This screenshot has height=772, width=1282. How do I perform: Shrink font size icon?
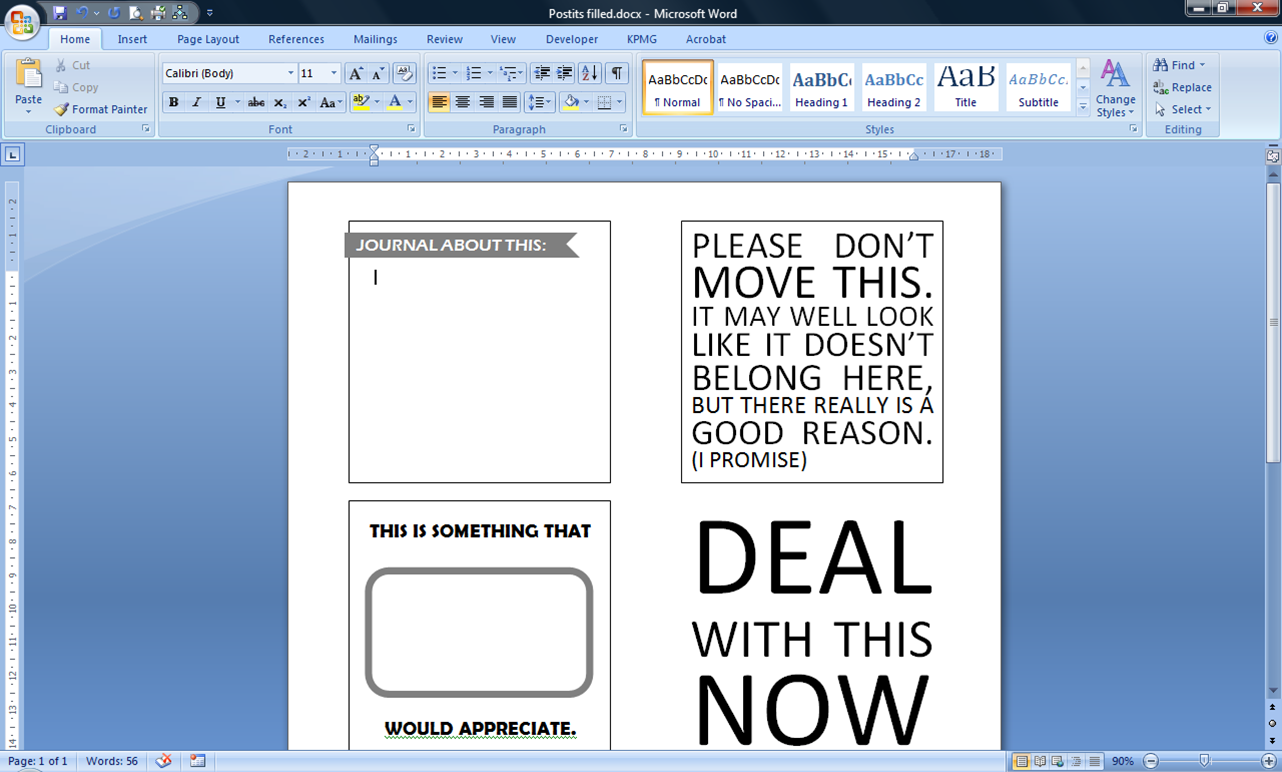377,73
